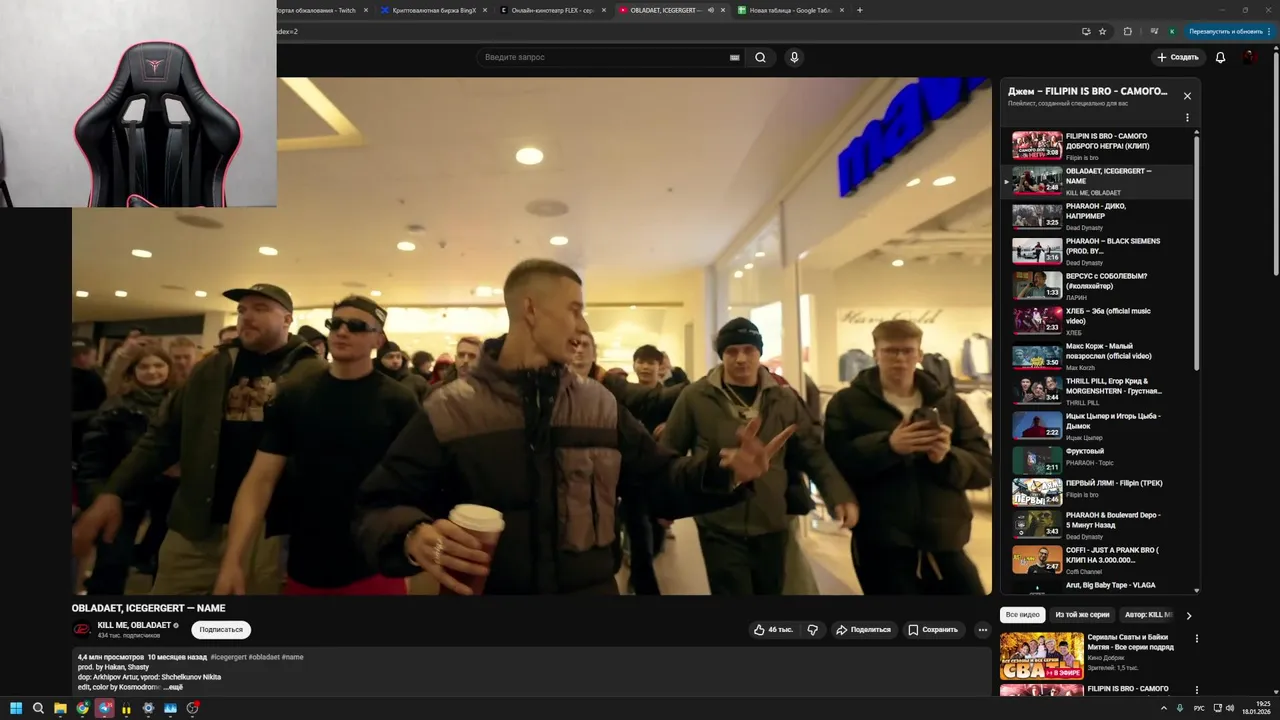1280x720 pixels.
Task: Show hidden tray icons with the chevron
Action: (x=1164, y=708)
